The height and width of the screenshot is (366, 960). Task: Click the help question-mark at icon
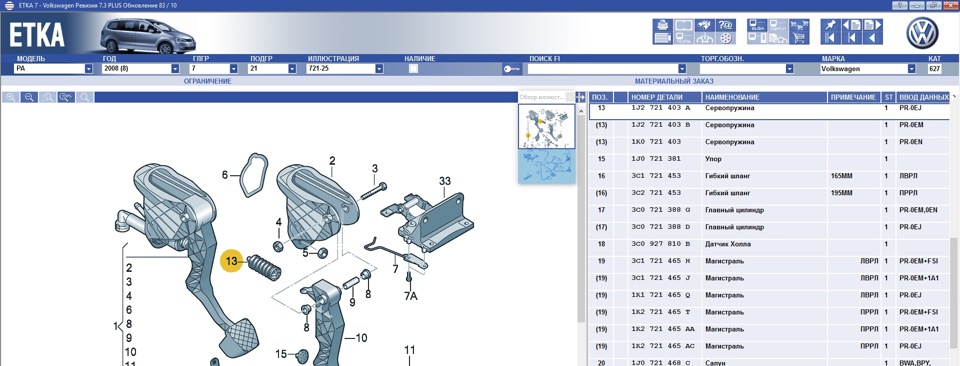tap(726, 25)
